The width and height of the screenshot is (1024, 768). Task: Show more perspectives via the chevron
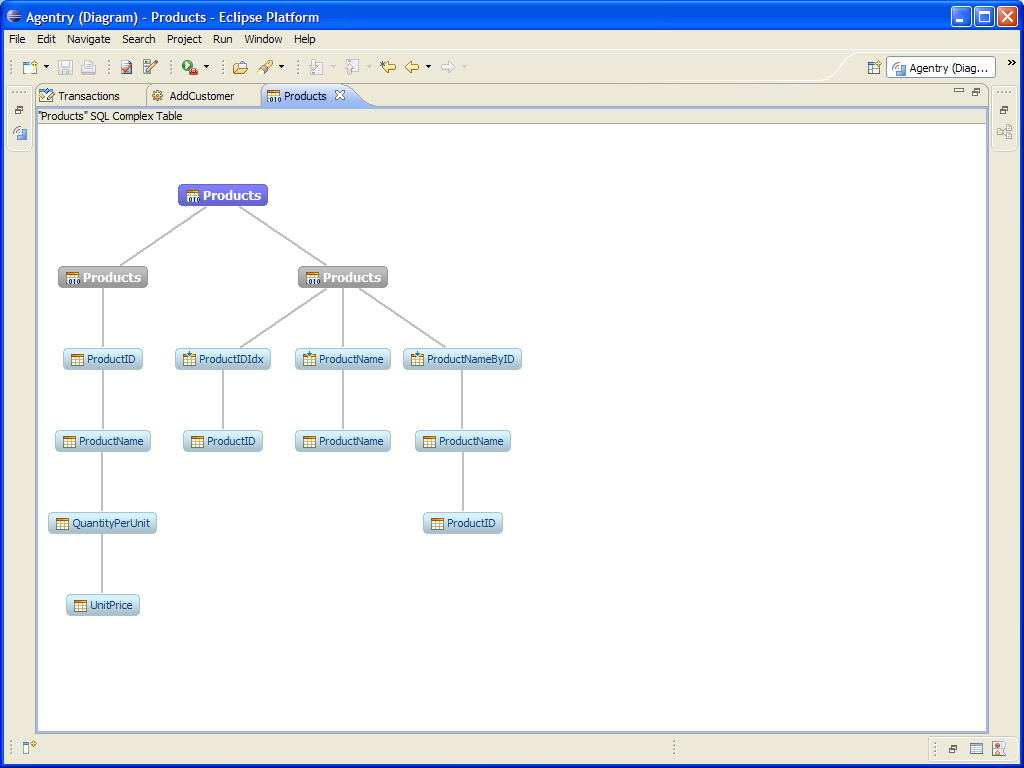[1012, 63]
